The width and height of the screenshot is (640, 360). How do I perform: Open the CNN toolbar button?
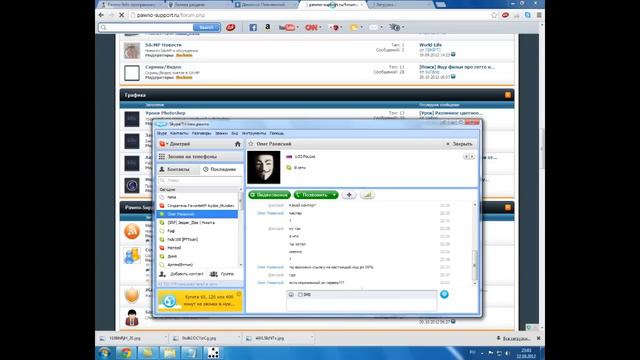coord(311,27)
